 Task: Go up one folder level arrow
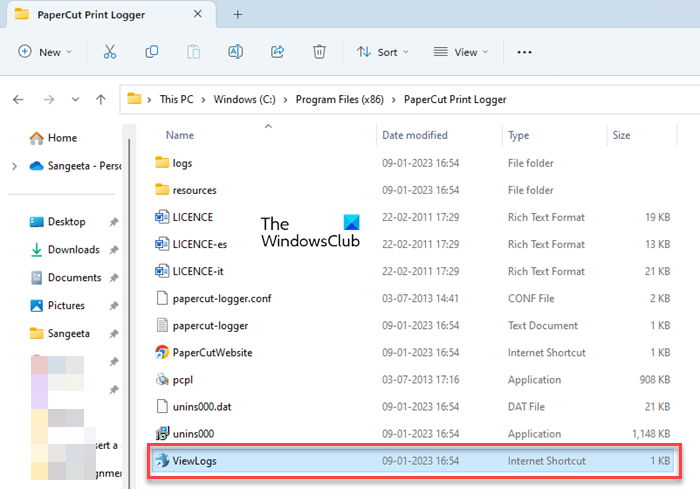tap(101, 99)
